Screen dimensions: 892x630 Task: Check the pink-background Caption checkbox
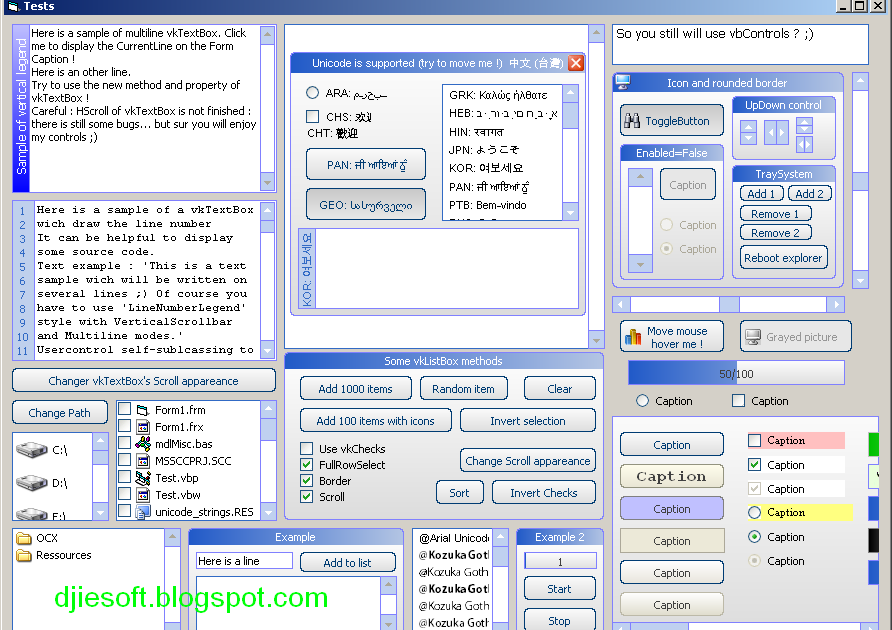click(754, 440)
